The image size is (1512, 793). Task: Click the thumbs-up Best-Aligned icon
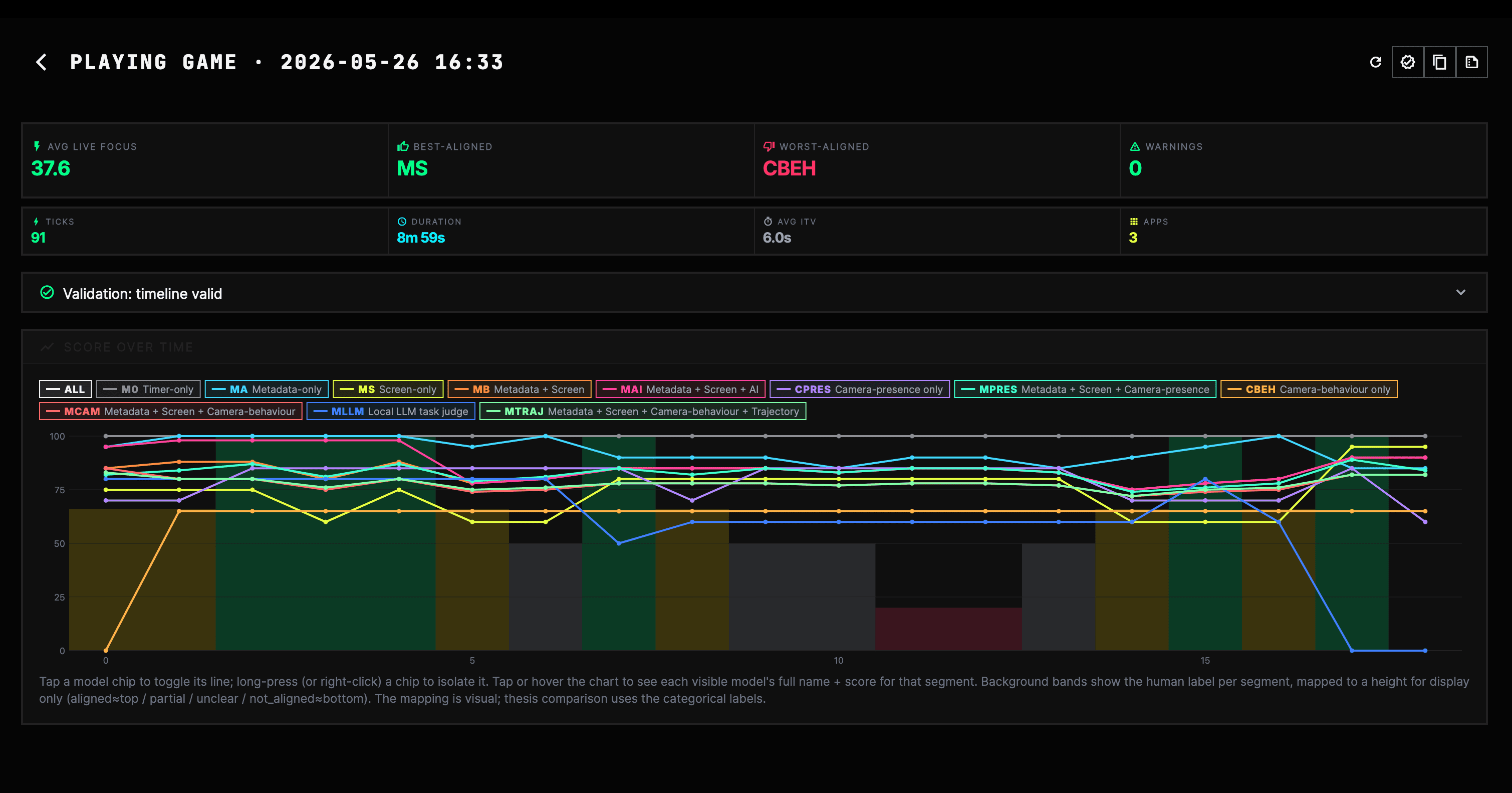point(403,146)
